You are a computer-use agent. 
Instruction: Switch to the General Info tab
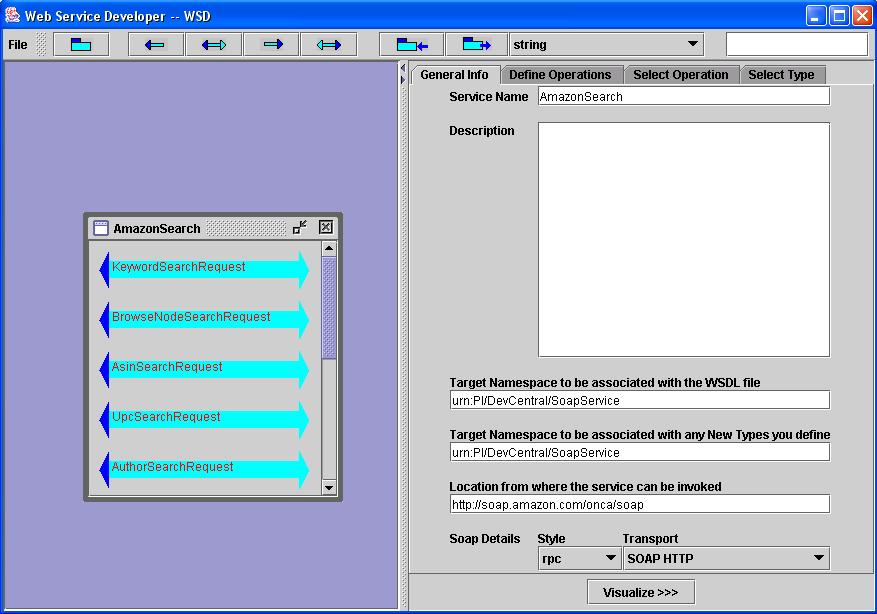point(454,75)
